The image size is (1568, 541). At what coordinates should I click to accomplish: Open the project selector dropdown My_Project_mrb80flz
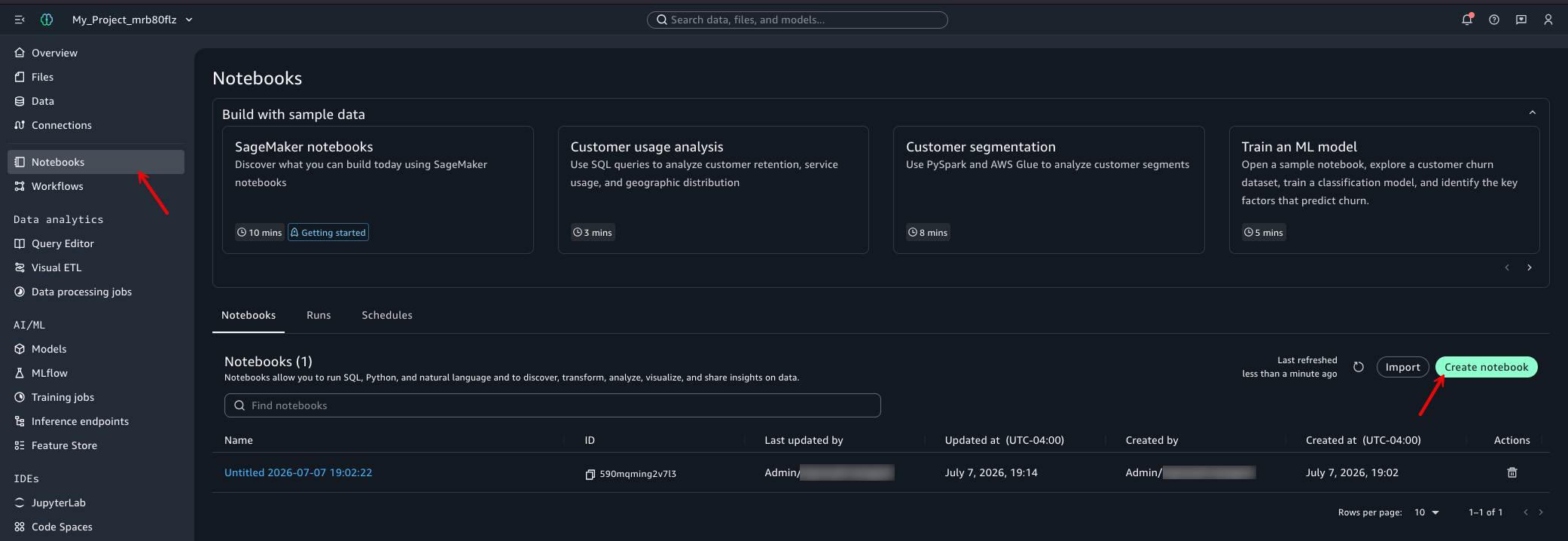click(133, 20)
